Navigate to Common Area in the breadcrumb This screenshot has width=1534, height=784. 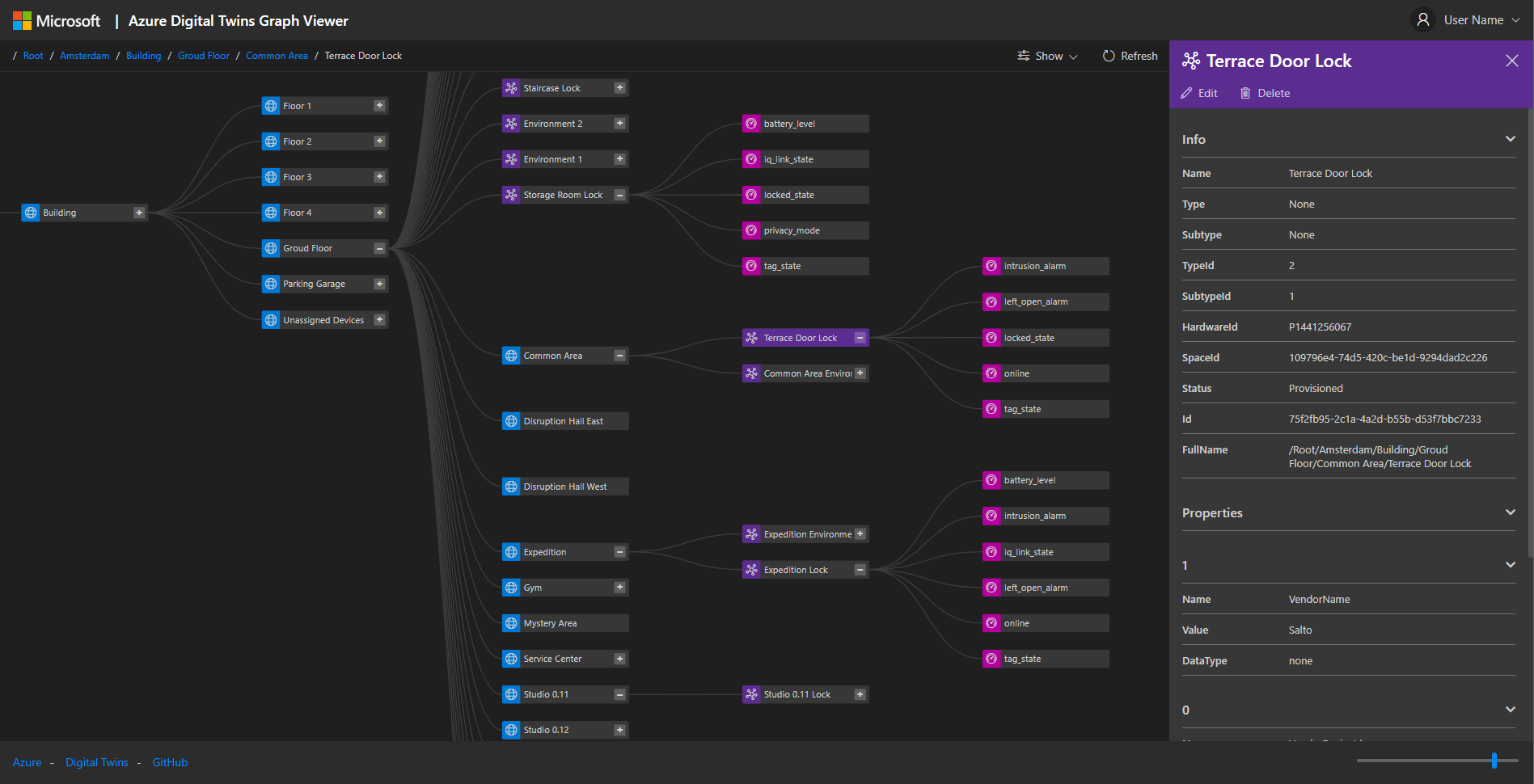pos(277,55)
